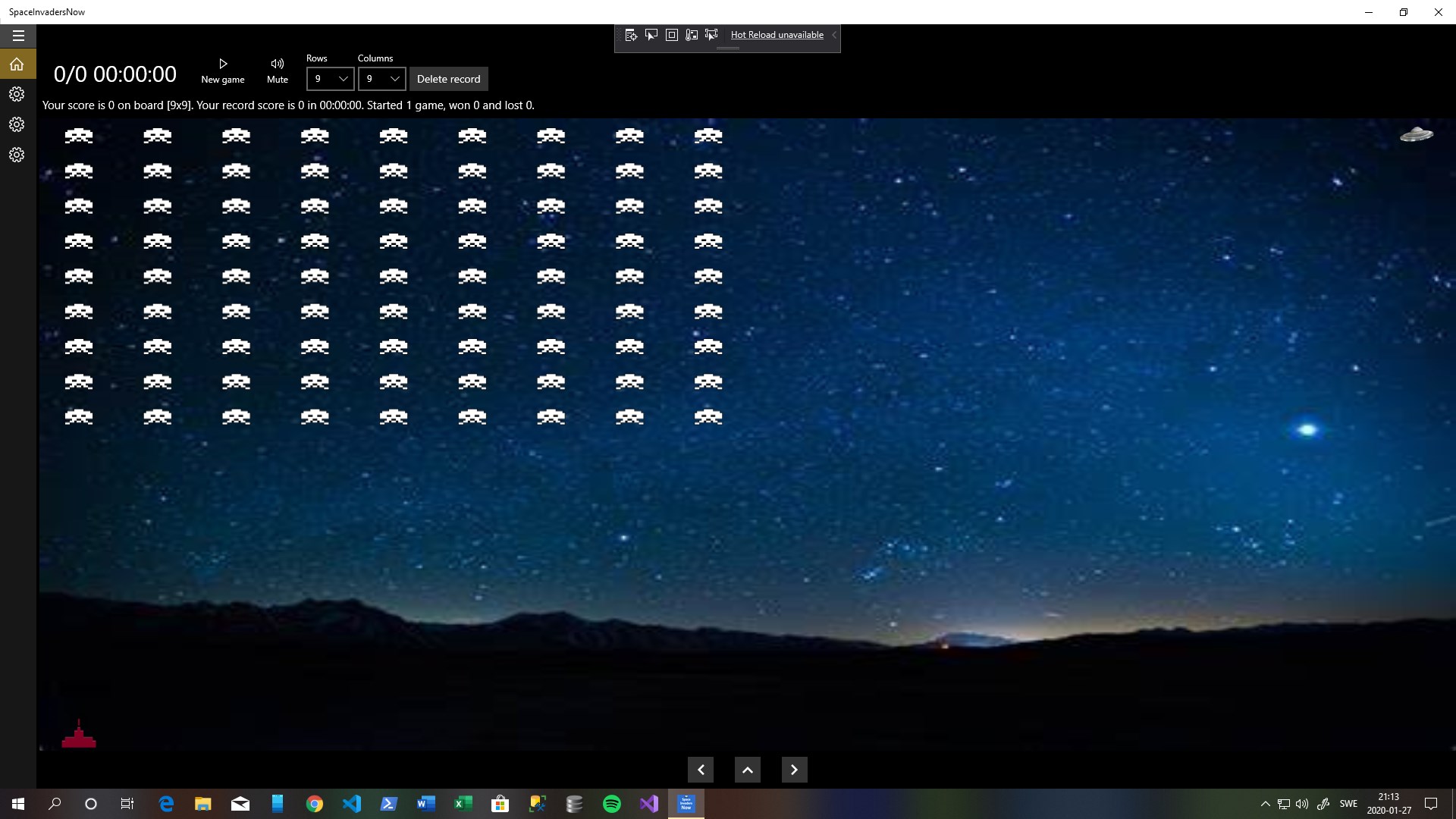
Task: Move the ship right with the arrow button
Action: [x=794, y=770]
